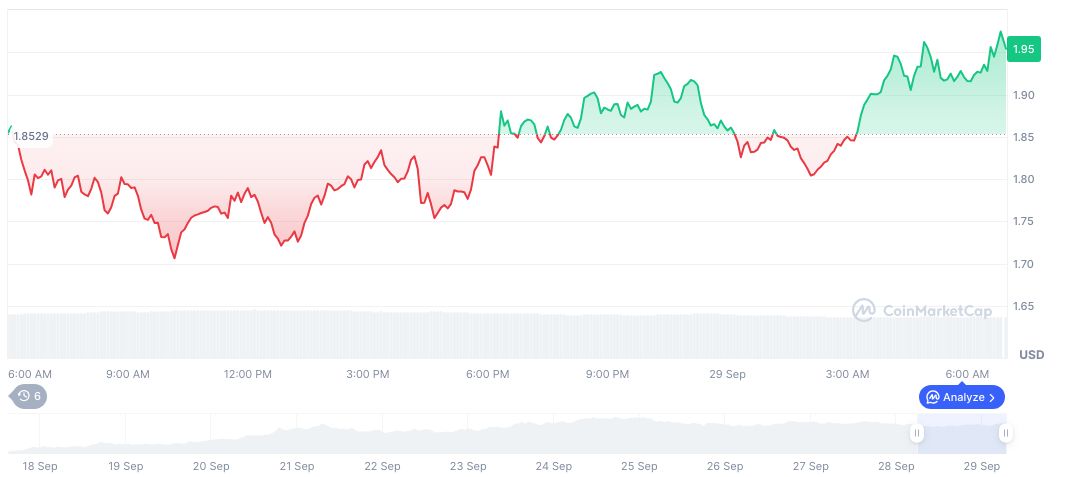
Task: Click the CoinMarketCap watermark logo
Action: pos(922,311)
